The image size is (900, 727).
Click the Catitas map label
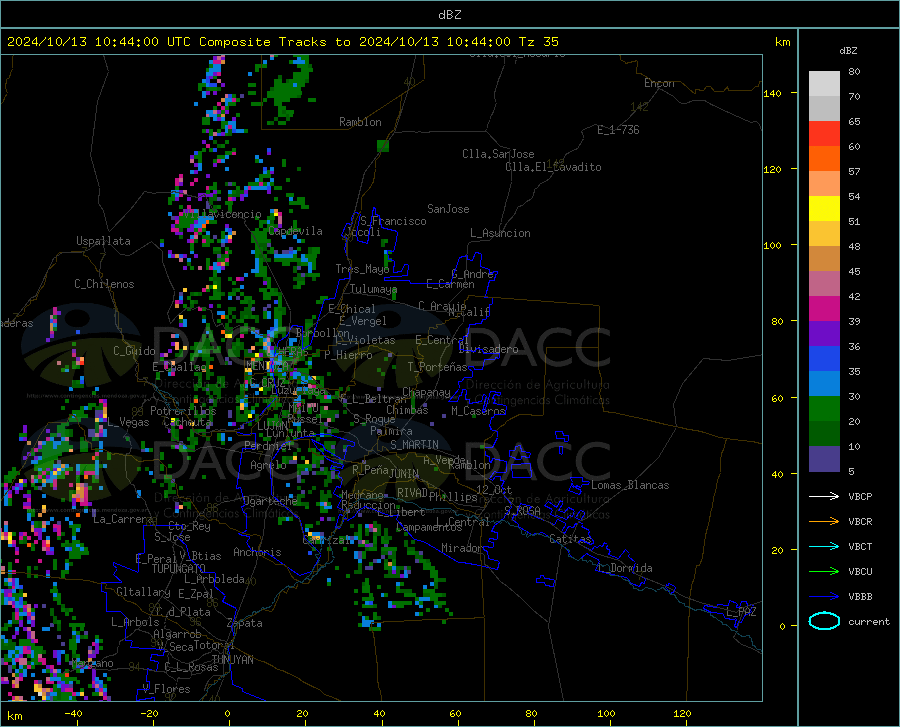click(x=571, y=539)
